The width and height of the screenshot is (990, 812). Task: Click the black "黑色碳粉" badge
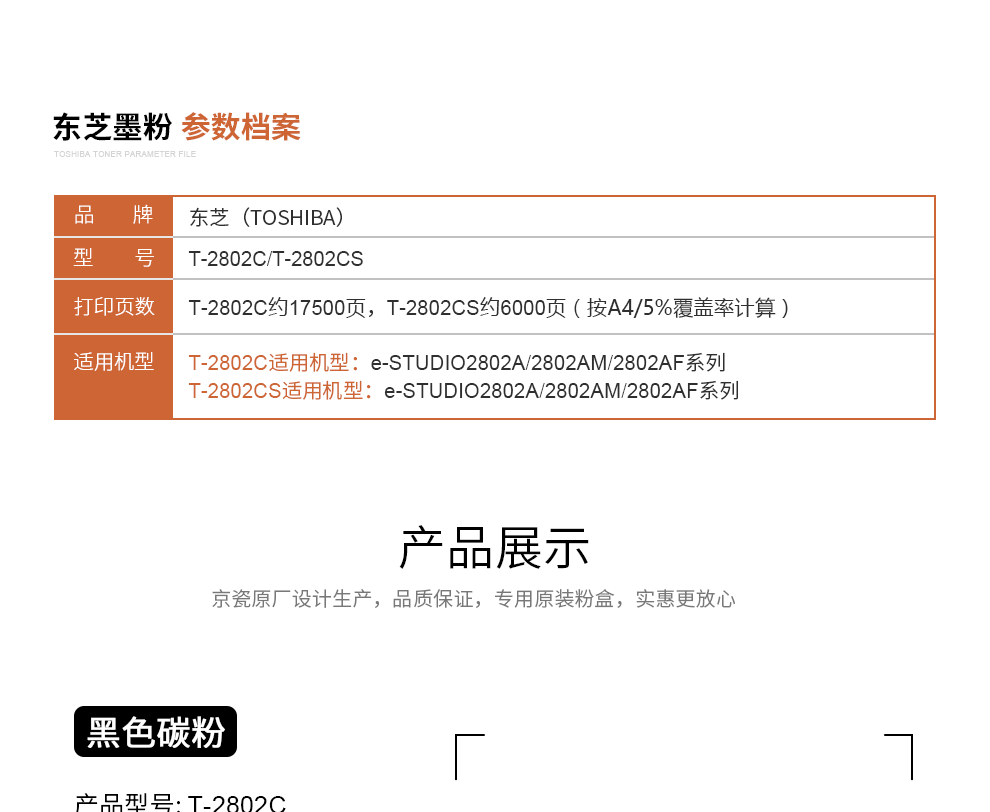[155, 731]
